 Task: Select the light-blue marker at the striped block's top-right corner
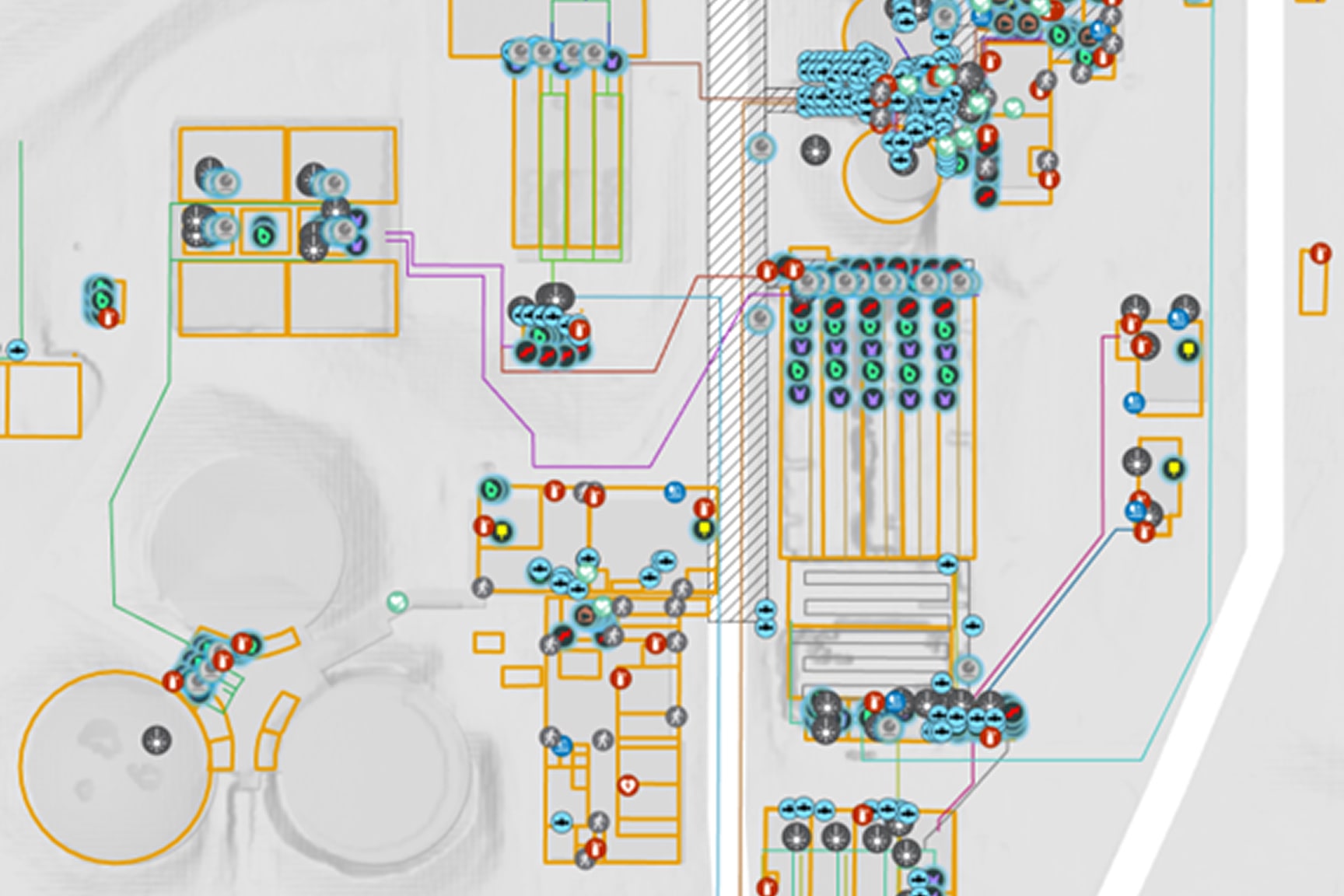tap(947, 565)
